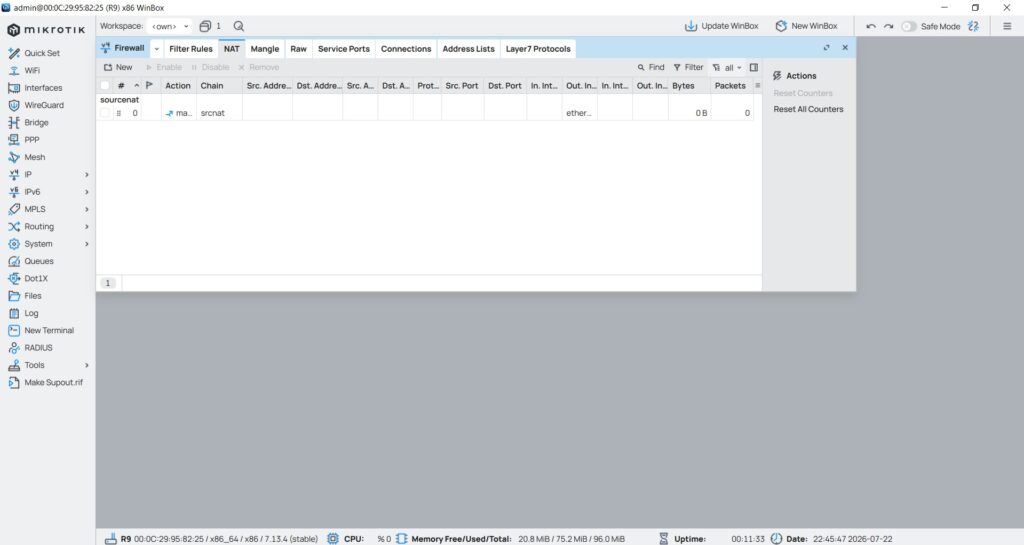Switch to the Raw tab

298,49
